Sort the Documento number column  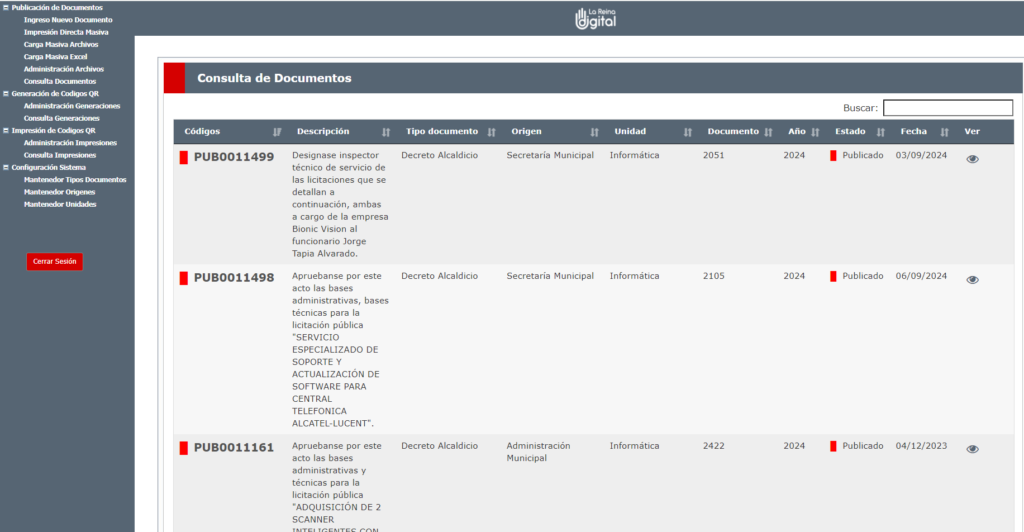(768, 132)
